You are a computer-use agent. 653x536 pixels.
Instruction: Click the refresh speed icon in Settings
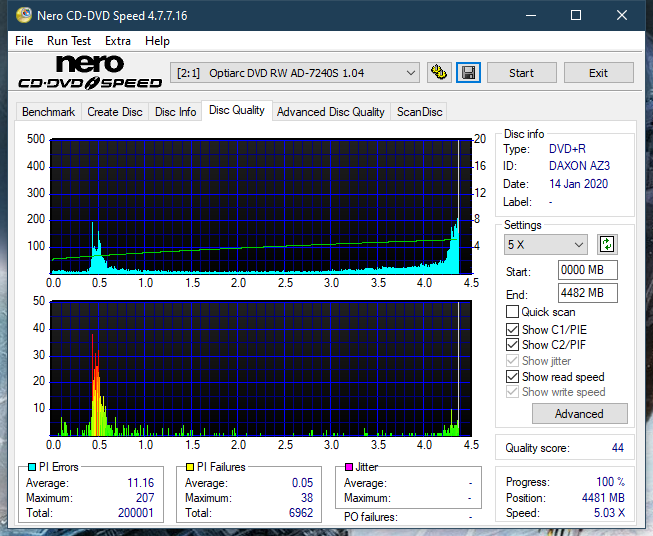coord(606,244)
